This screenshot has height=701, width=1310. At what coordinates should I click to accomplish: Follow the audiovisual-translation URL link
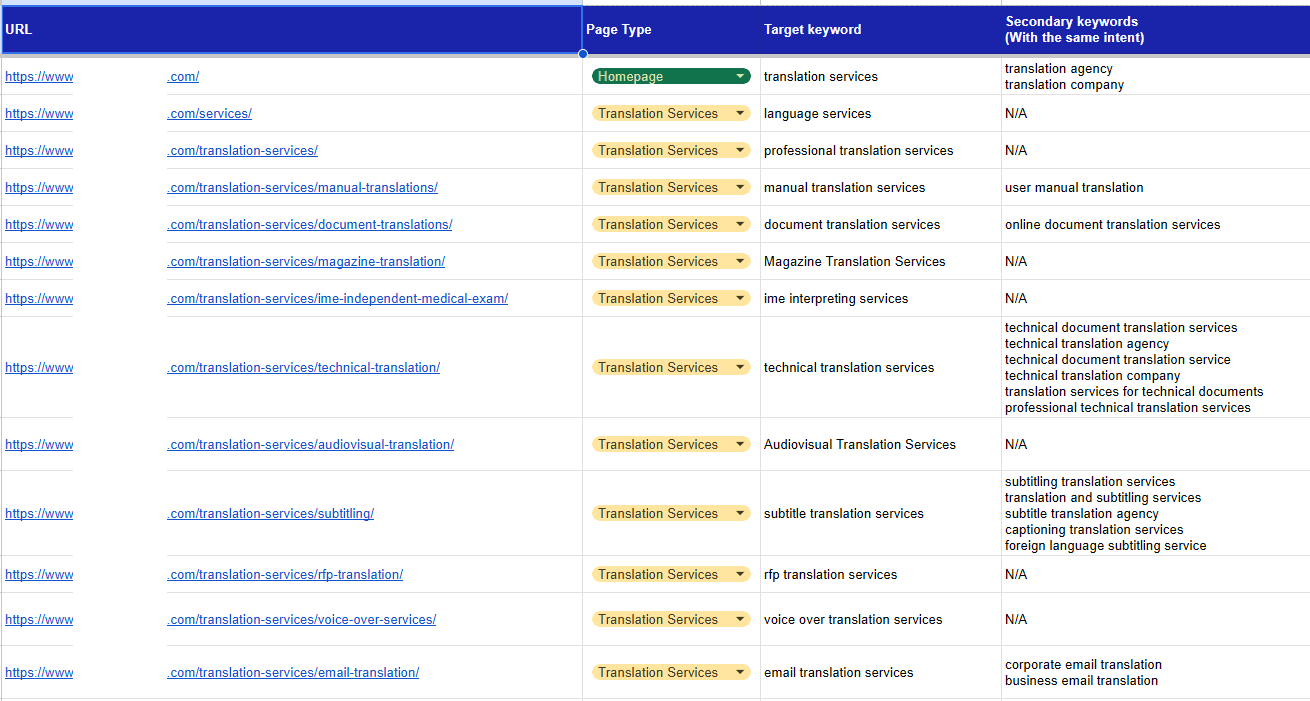[311, 444]
